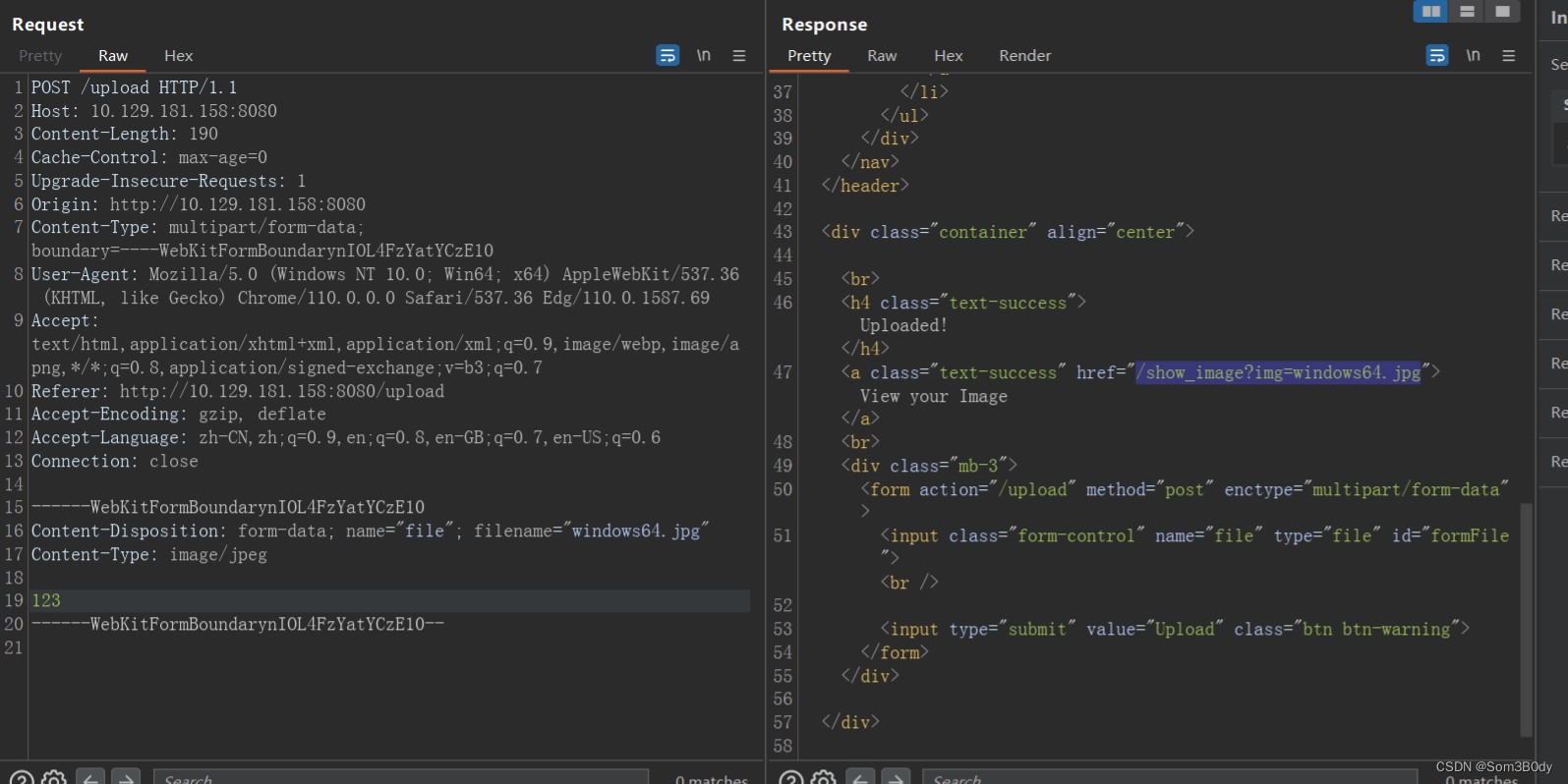Select the Request Raw tab
Image resolution: width=1568 pixels, height=784 pixels.
(x=113, y=56)
